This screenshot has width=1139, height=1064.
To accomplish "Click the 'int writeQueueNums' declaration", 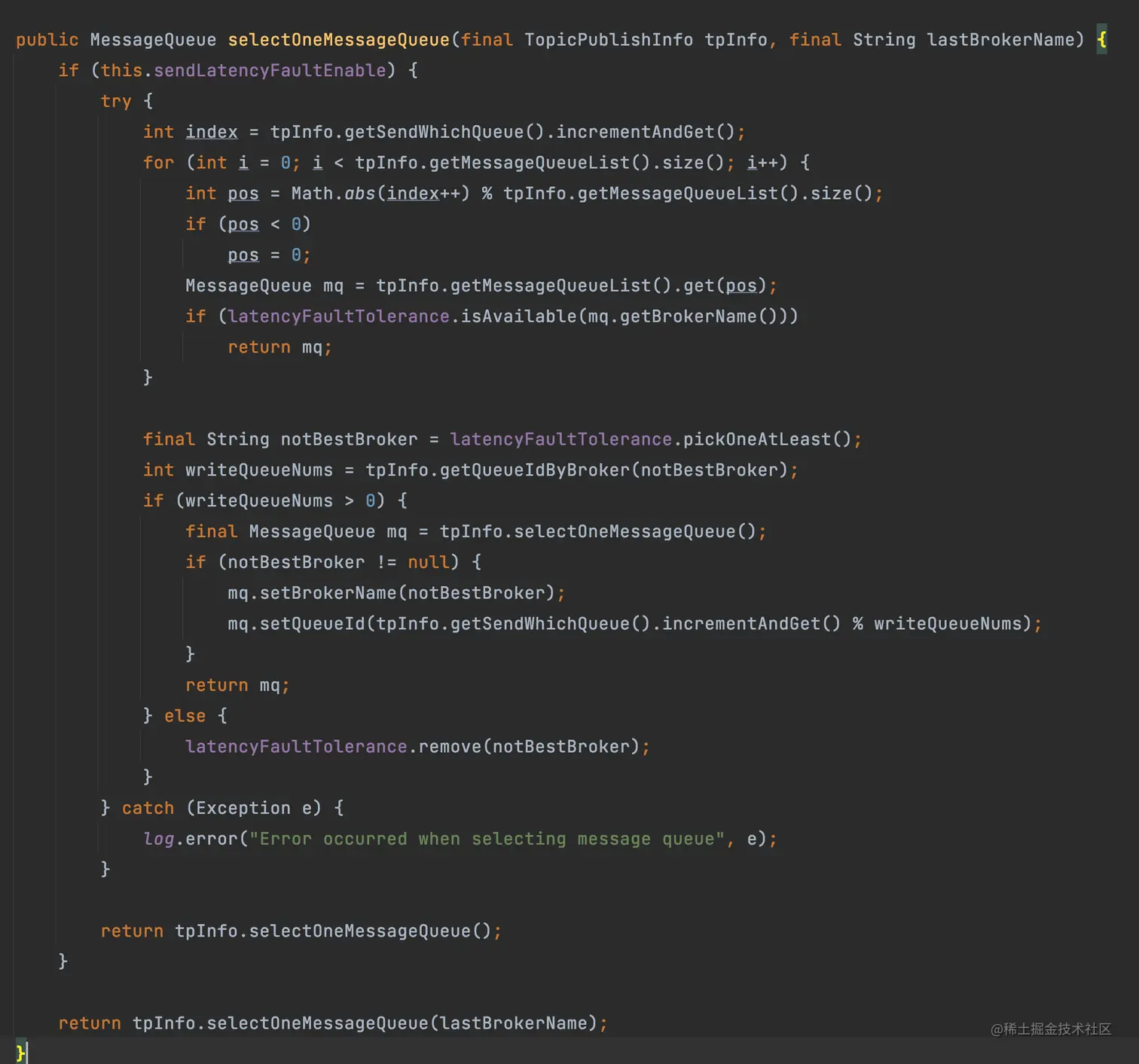I will [x=238, y=470].
